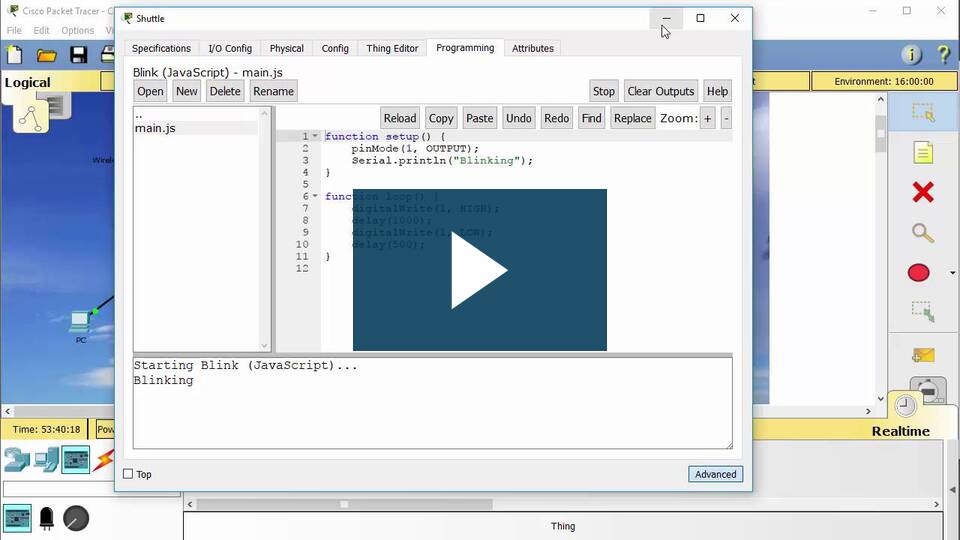Pick the Place Note tool icon
960x540 pixels.
[x=923, y=152]
